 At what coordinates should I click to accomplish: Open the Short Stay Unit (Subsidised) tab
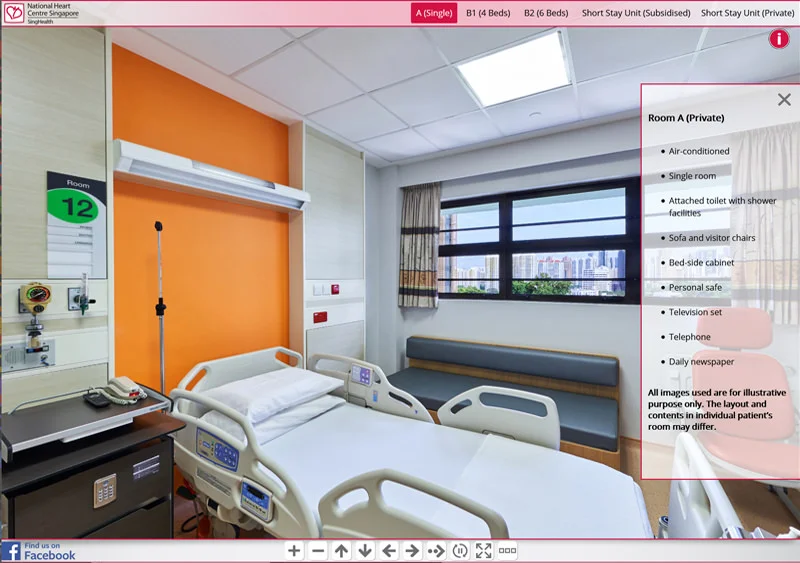pyautogui.click(x=636, y=13)
